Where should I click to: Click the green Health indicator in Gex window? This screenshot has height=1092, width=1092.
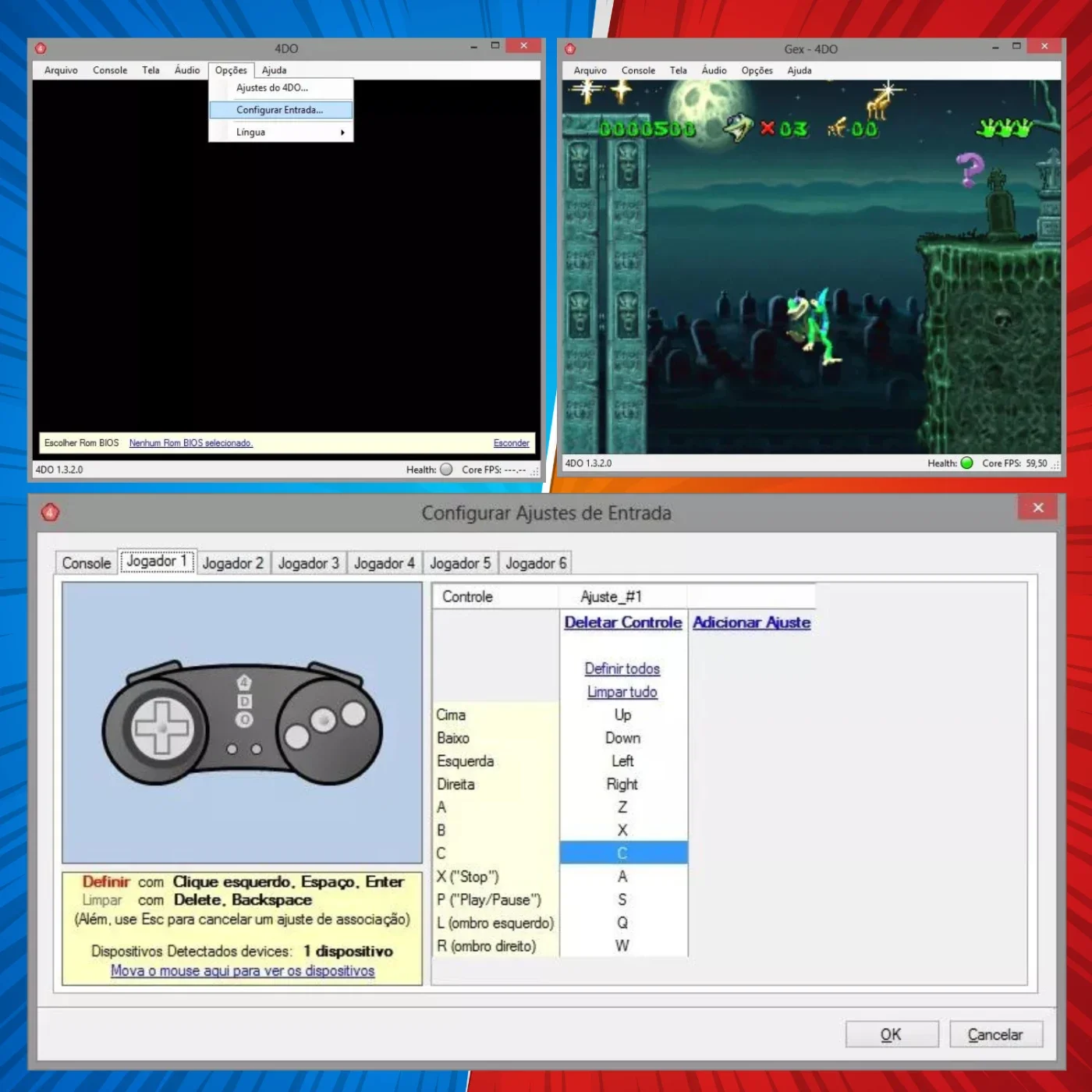tap(967, 463)
